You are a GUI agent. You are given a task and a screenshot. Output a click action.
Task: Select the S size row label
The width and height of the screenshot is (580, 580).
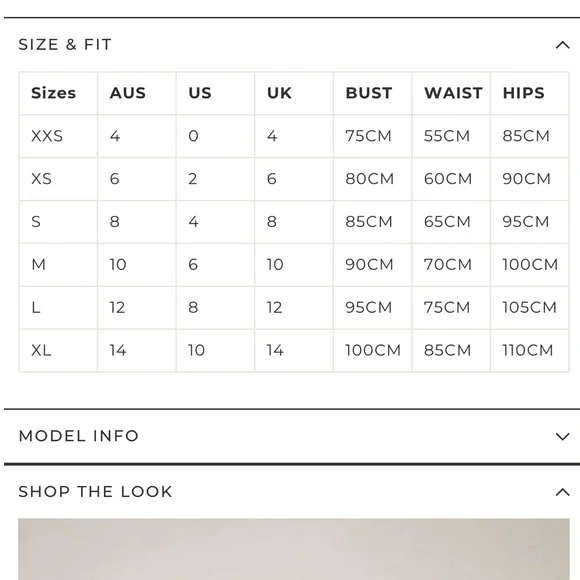[x=36, y=222]
